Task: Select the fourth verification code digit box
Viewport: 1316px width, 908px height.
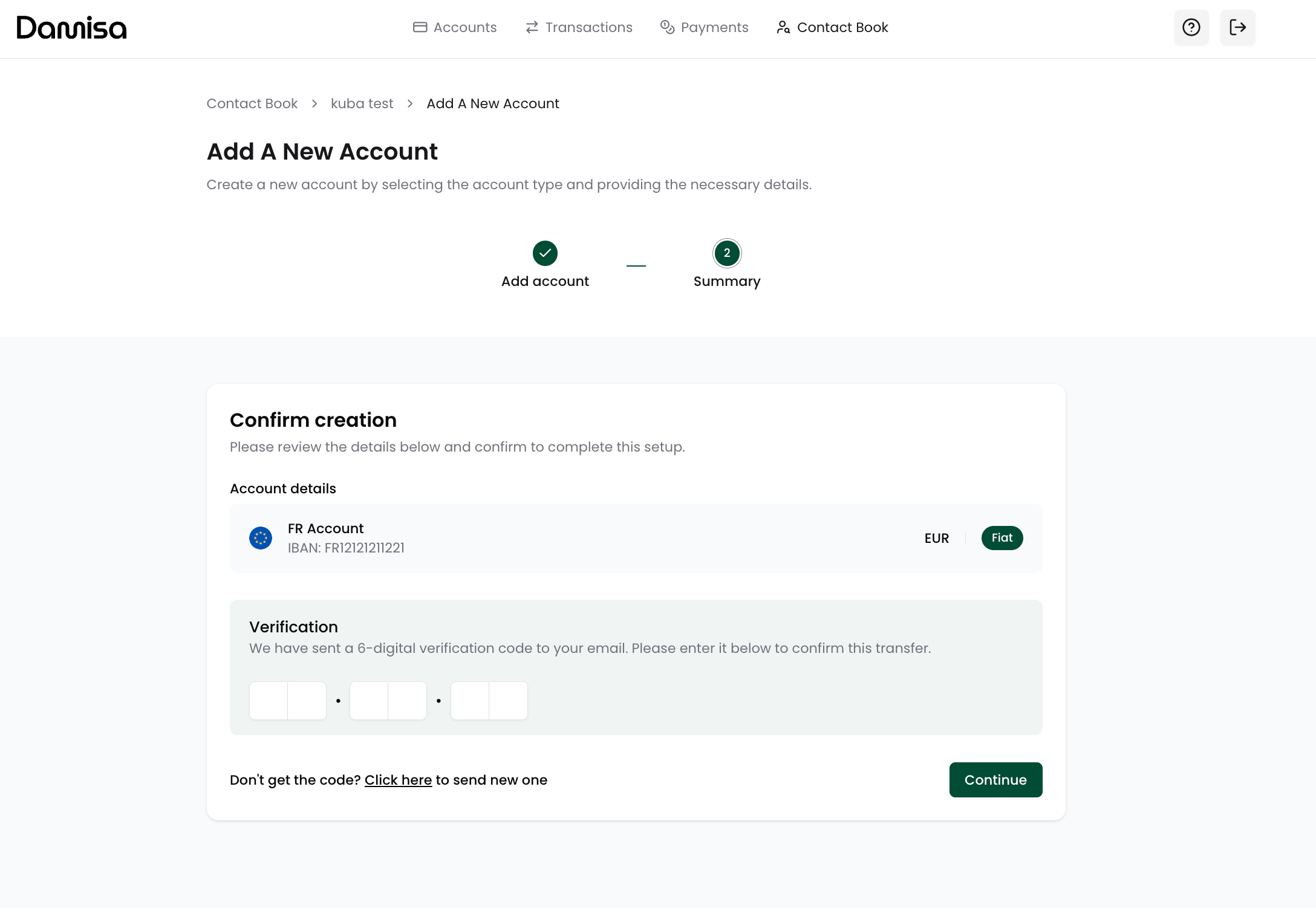Action: [x=408, y=701]
